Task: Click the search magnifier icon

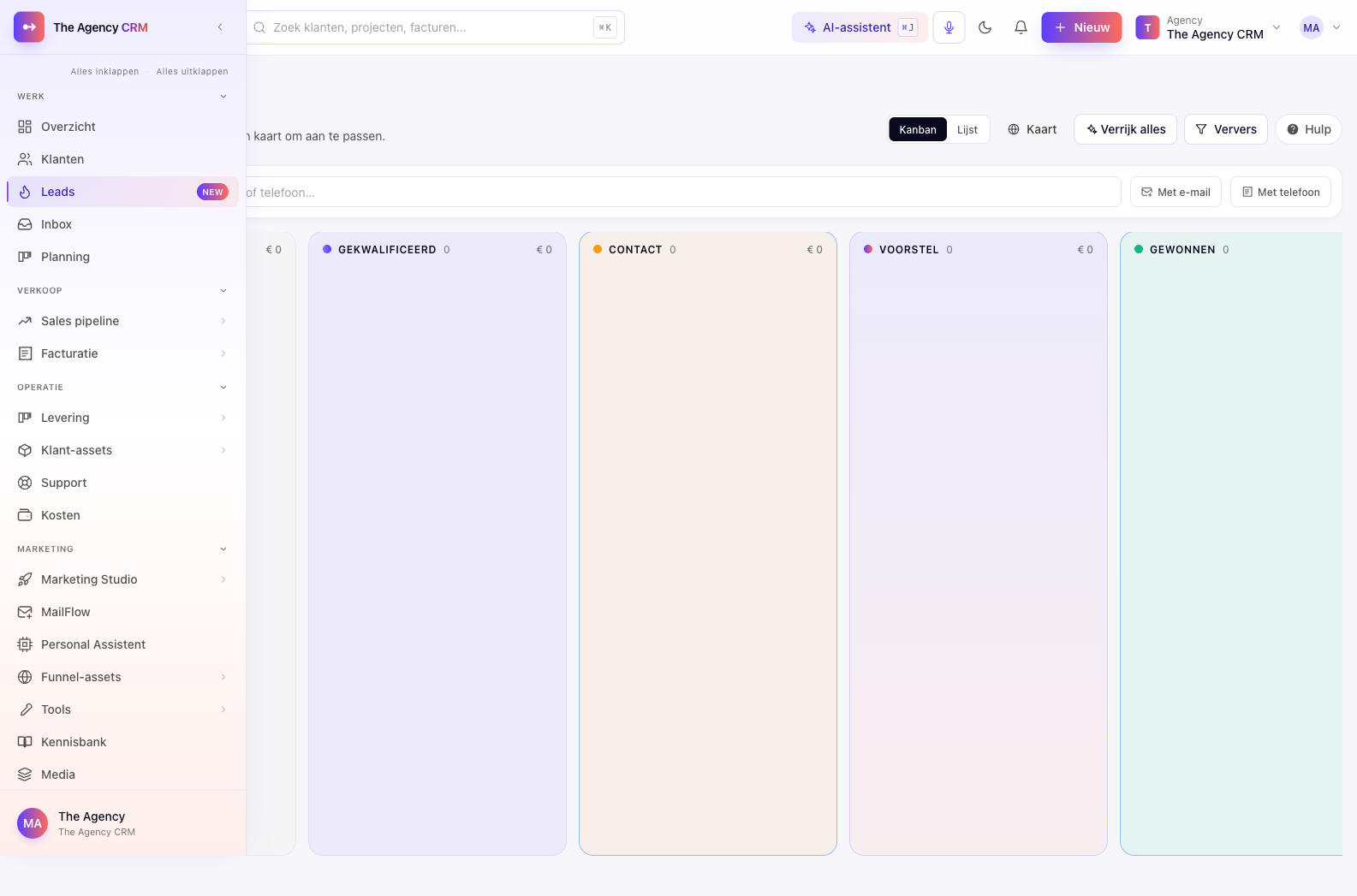Action: coord(259,27)
